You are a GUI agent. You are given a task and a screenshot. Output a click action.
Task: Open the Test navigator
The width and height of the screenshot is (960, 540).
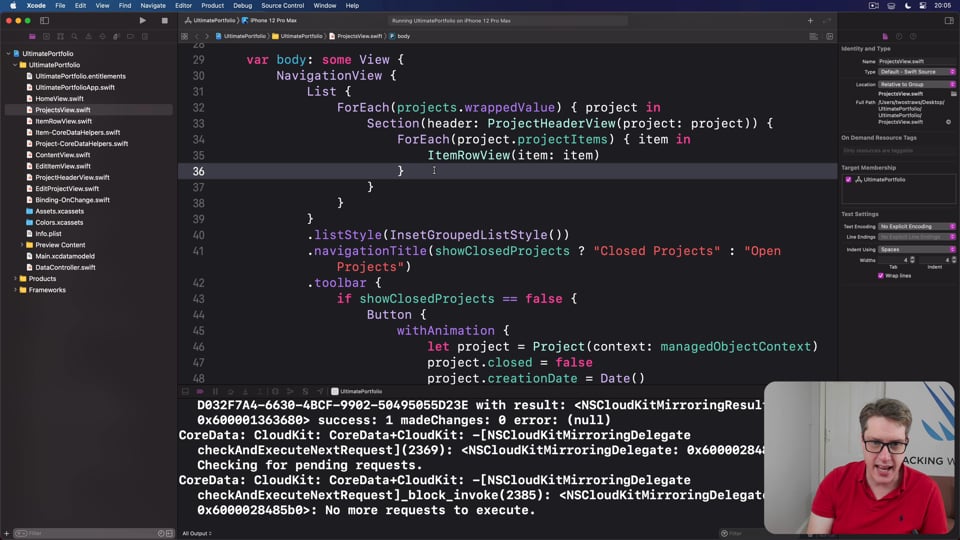(x=102, y=36)
